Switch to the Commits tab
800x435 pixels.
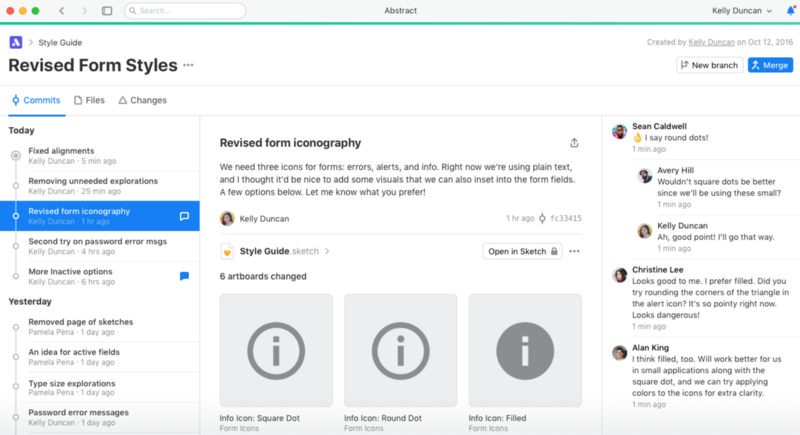36,100
